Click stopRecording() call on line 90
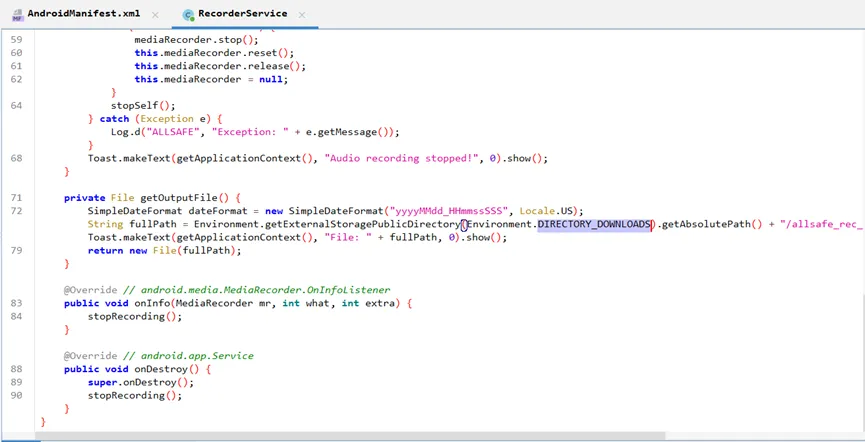Viewport: 865px width, 442px height. [x=135, y=396]
